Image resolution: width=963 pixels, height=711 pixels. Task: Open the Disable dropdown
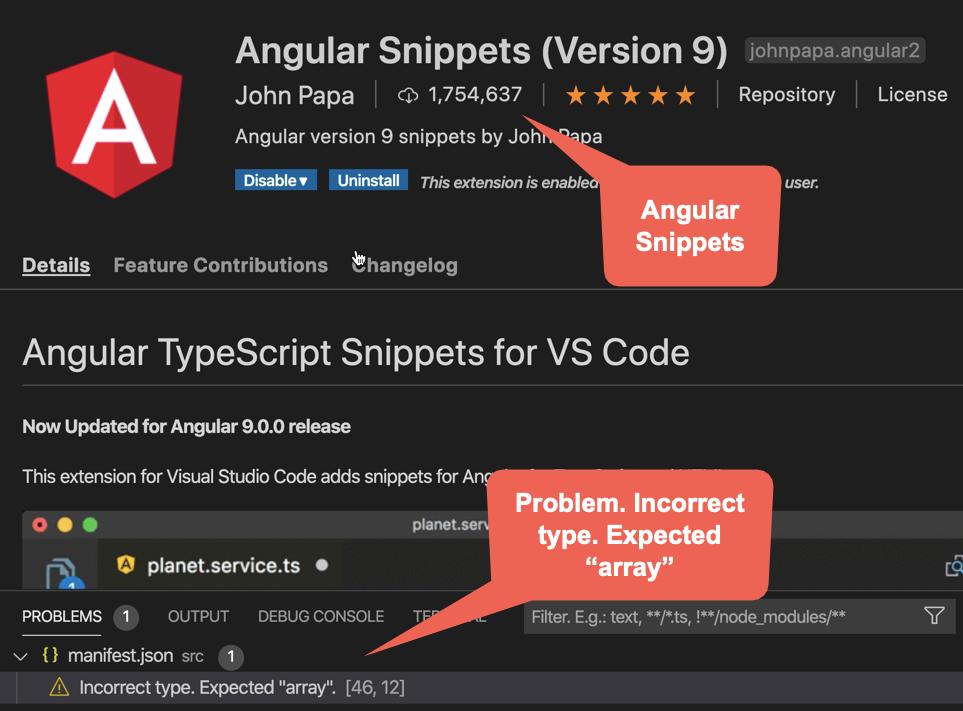point(276,181)
